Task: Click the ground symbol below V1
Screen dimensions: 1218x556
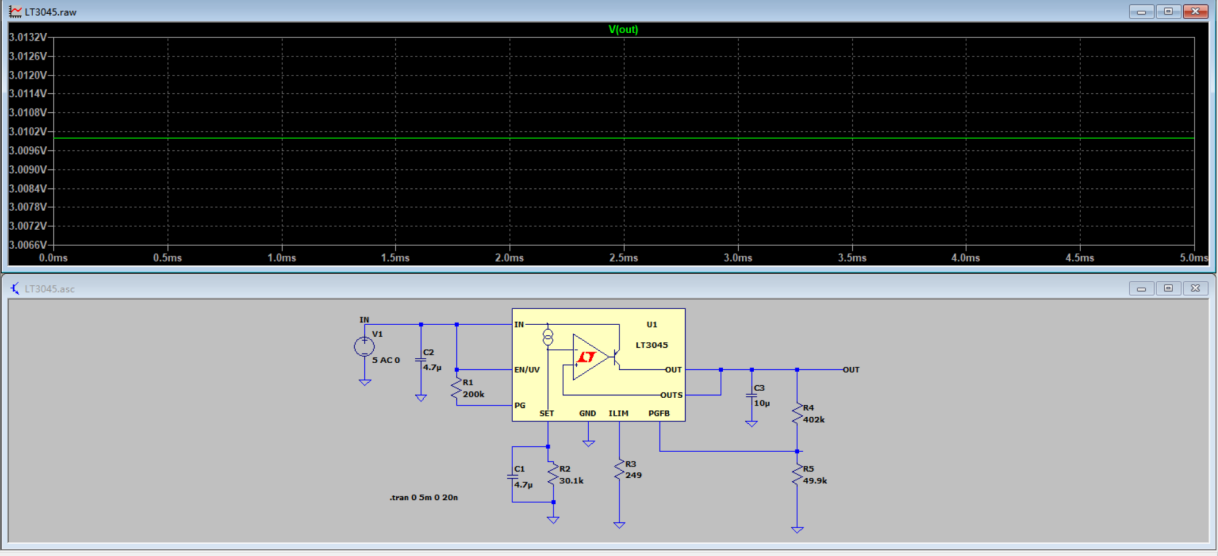Action: click(x=365, y=382)
